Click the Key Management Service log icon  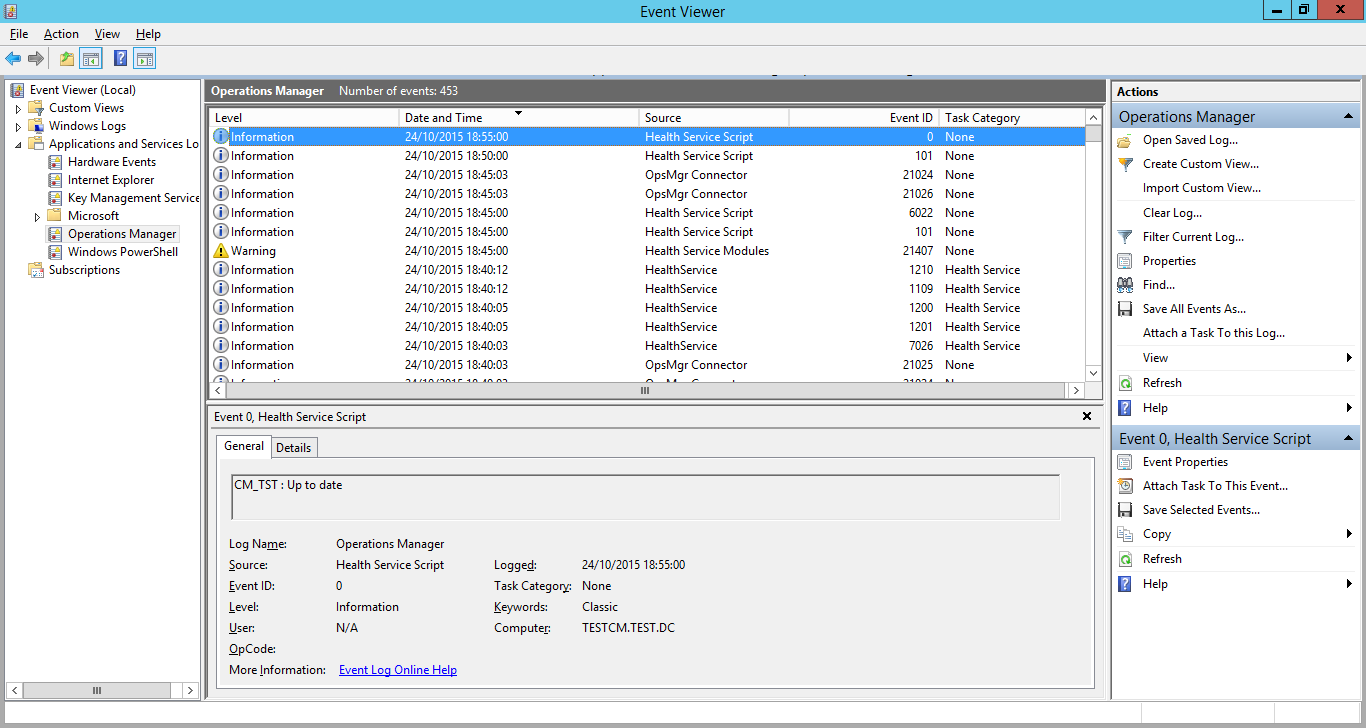[x=56, y=198]
